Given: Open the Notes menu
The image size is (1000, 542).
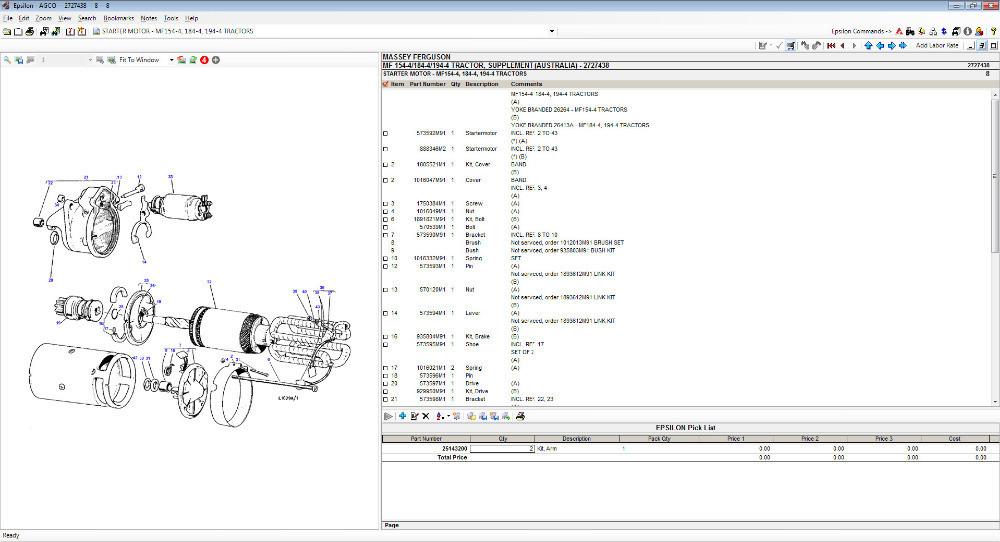Looking at the screenshot, I should (x=149, y=18).
